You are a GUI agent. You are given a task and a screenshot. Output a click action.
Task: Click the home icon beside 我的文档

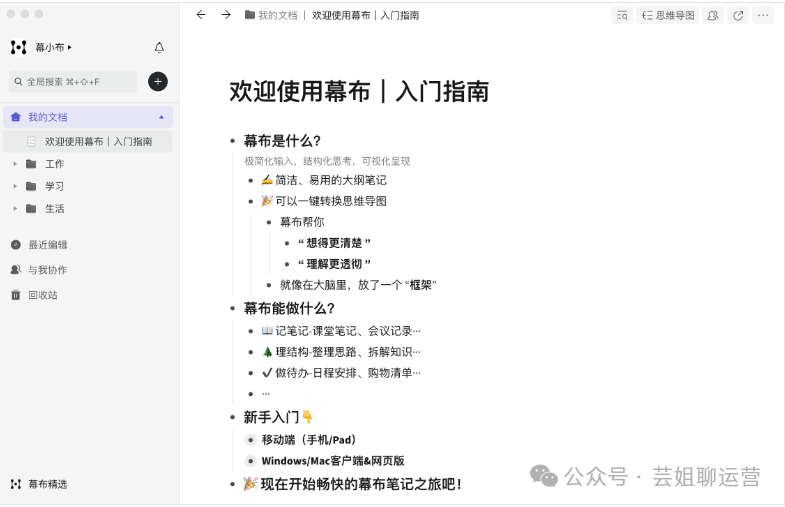16,117
